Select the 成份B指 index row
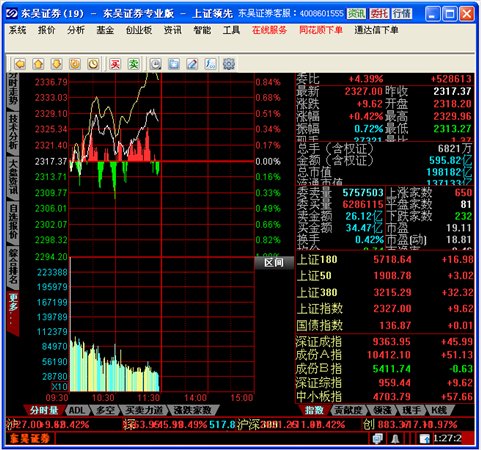The width and height of the screenshot is (481, 450). click(x=385, y=369)
